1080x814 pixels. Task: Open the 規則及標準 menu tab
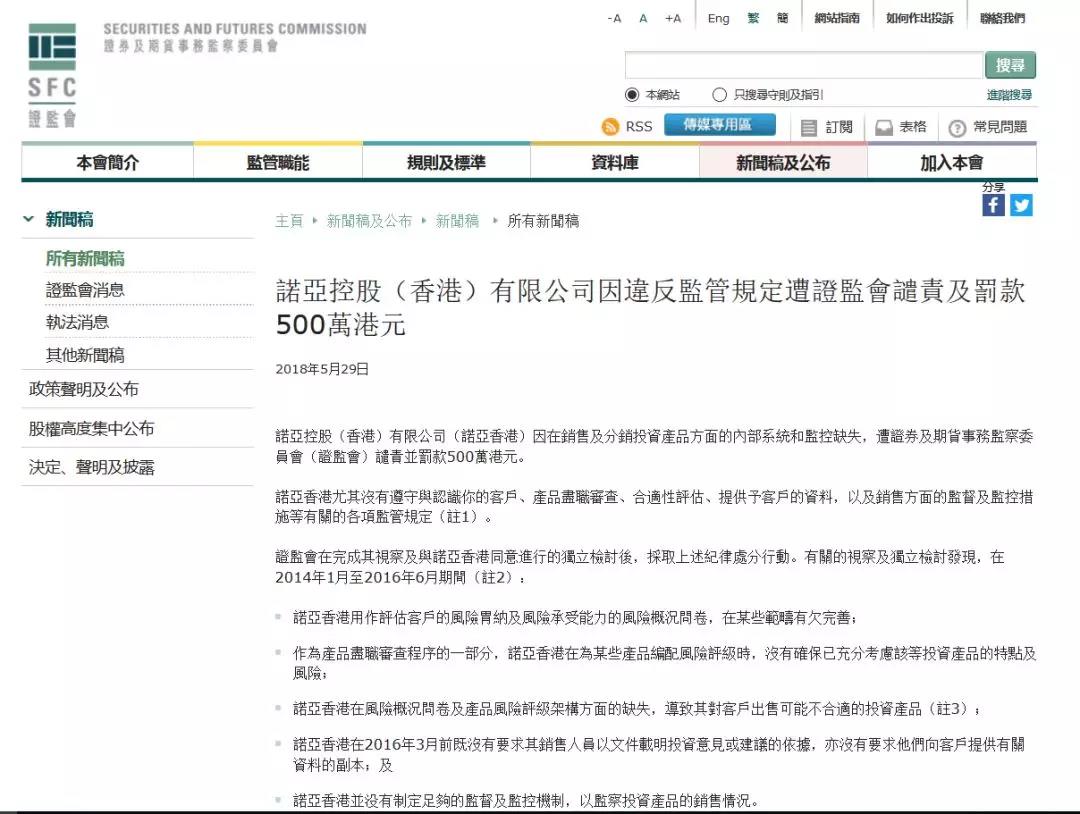(446, 163)
